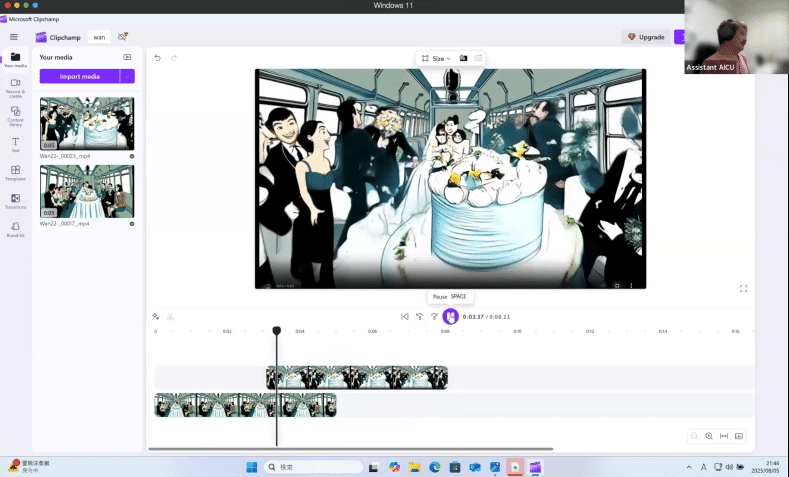Screen dimensions: 789x477
Task: Click the 0:06 mark on timeline ruler
Action: [372, 331]
